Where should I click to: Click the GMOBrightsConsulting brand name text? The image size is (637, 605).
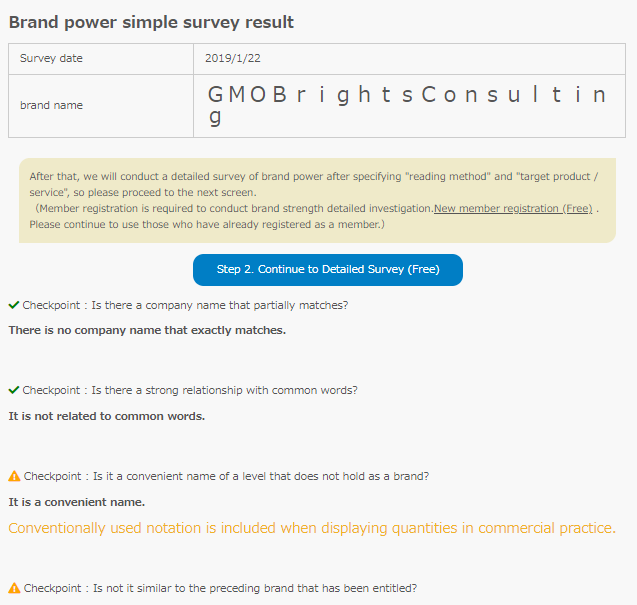(x=407, y=105)
